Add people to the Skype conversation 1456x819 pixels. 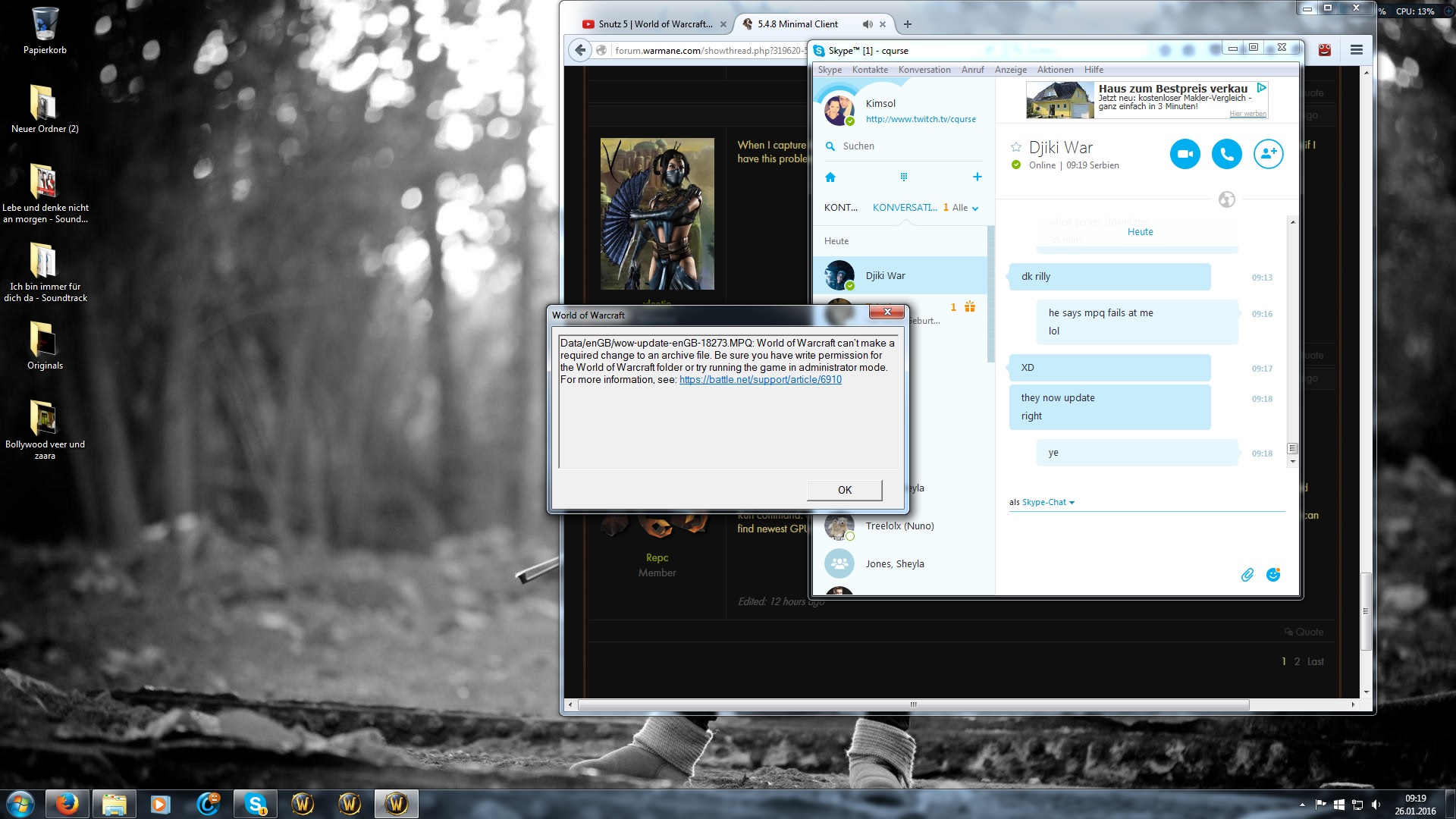click(1268, 154)
